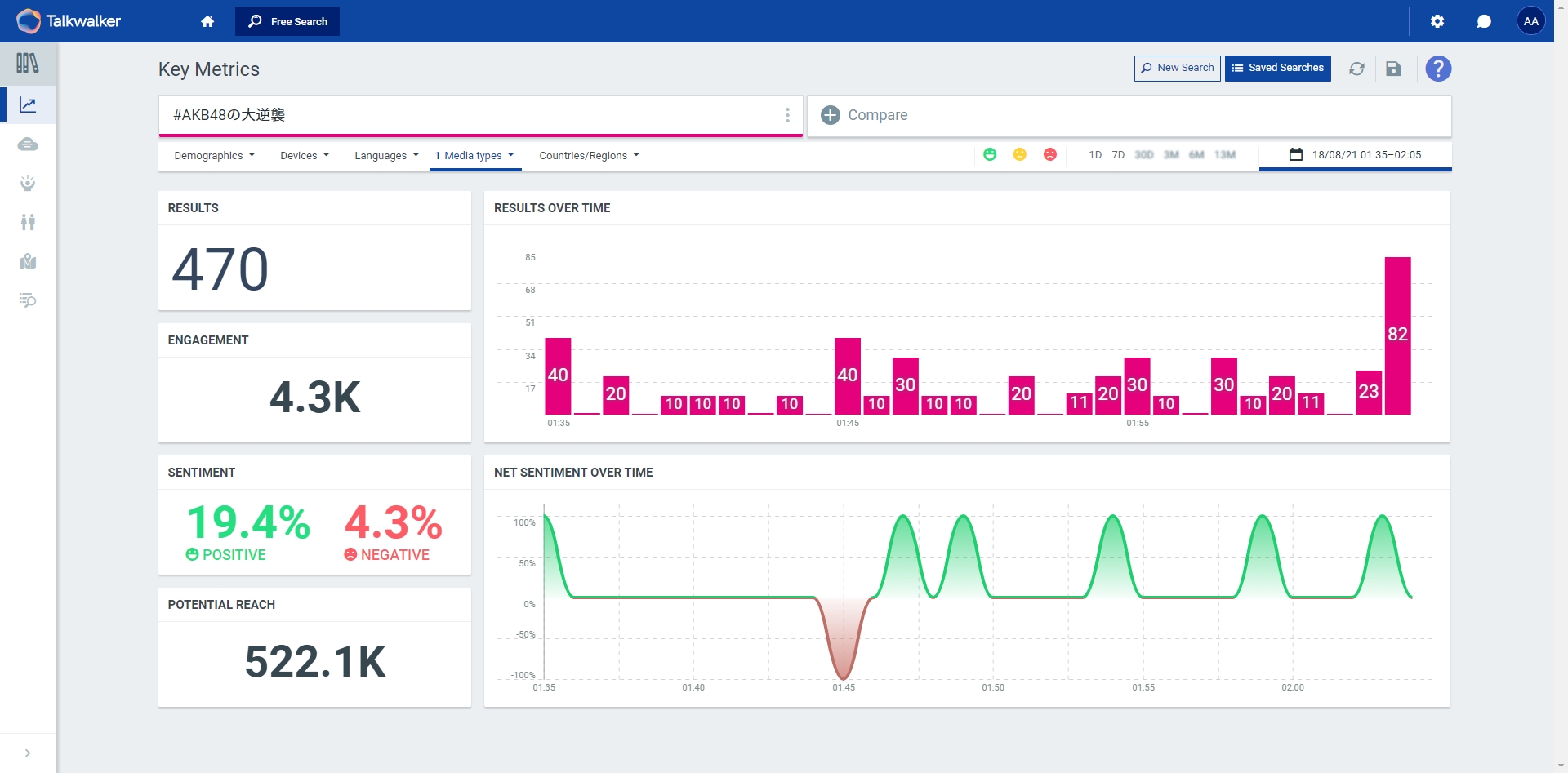The width and height of the screenshot is (1568, 773).
Task: Click the New Search button
Action: coord(1177,68)
